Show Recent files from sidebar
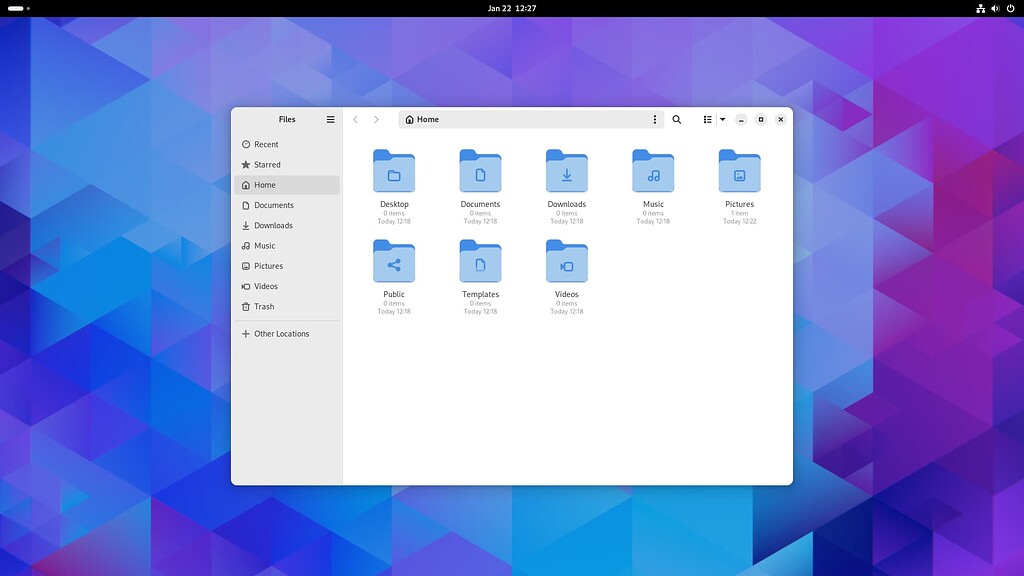This screenshot has width=1024, height=576. pyautogui.click(x=266, y=144)
